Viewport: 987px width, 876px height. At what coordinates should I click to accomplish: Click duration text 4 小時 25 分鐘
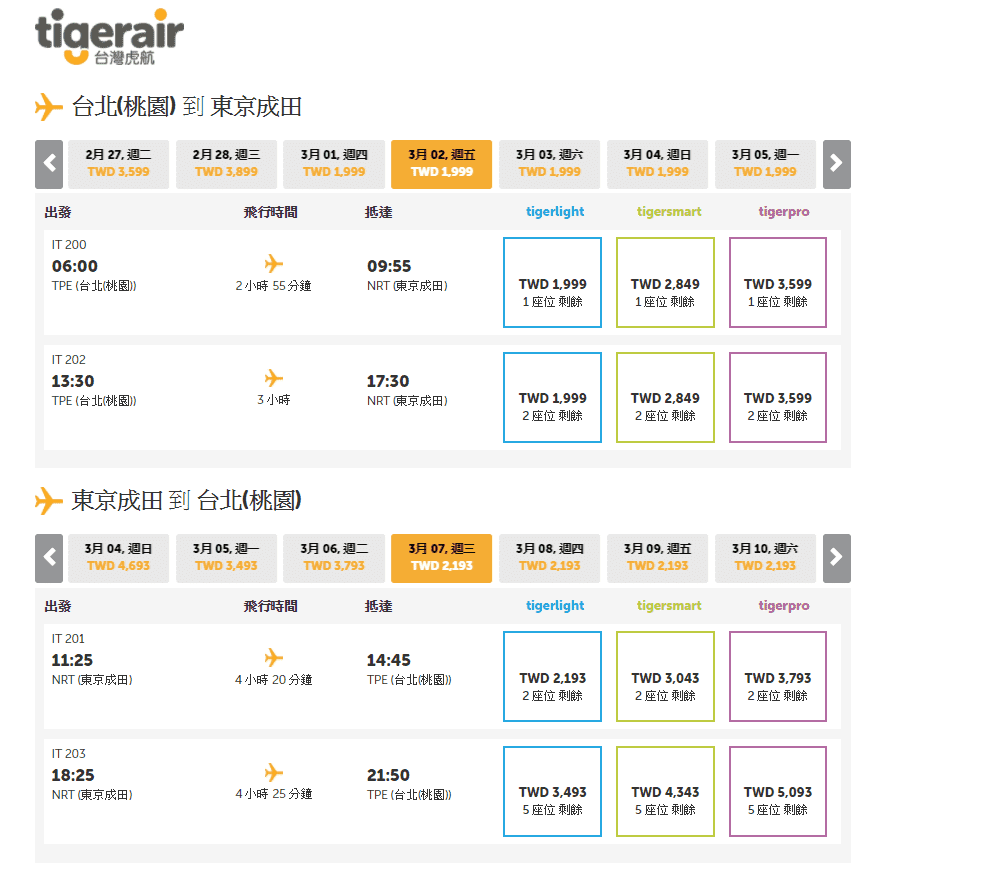(x=273, y=794)
